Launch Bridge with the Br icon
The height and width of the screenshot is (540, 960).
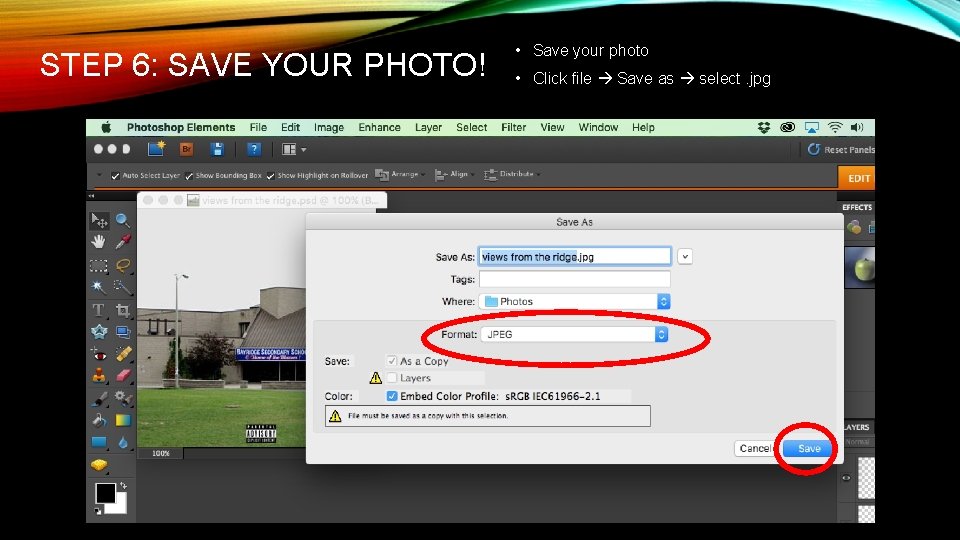(x=187, y=149)
